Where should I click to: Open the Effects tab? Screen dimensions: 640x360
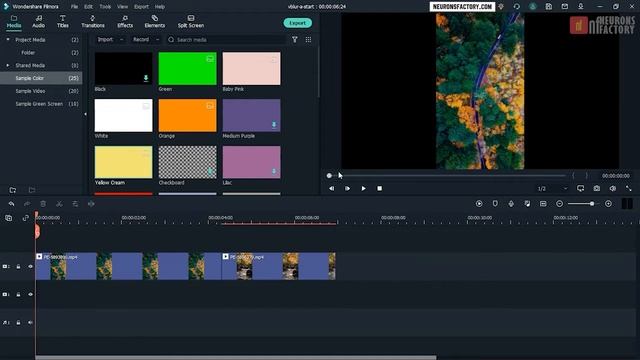click(x=125, y=22)
